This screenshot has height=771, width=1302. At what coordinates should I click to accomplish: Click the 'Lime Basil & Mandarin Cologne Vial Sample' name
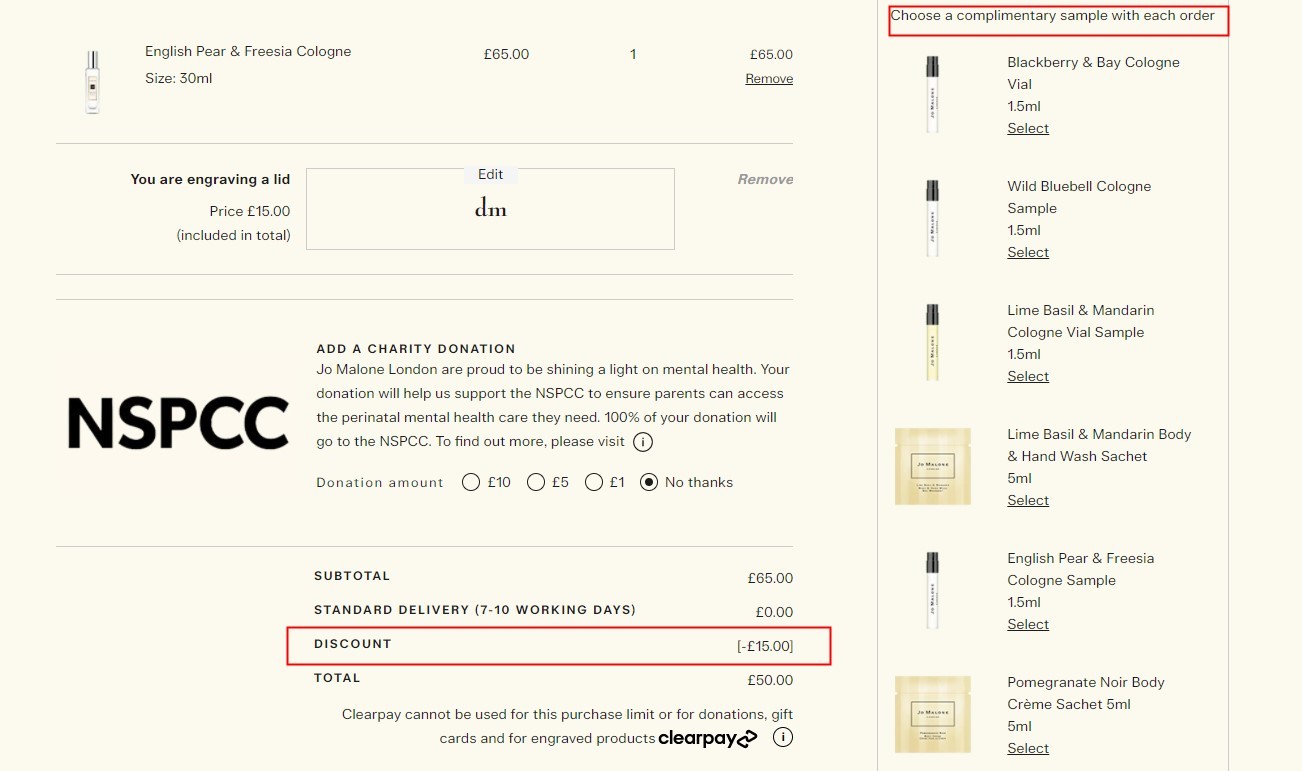(x=1081, y=321)
